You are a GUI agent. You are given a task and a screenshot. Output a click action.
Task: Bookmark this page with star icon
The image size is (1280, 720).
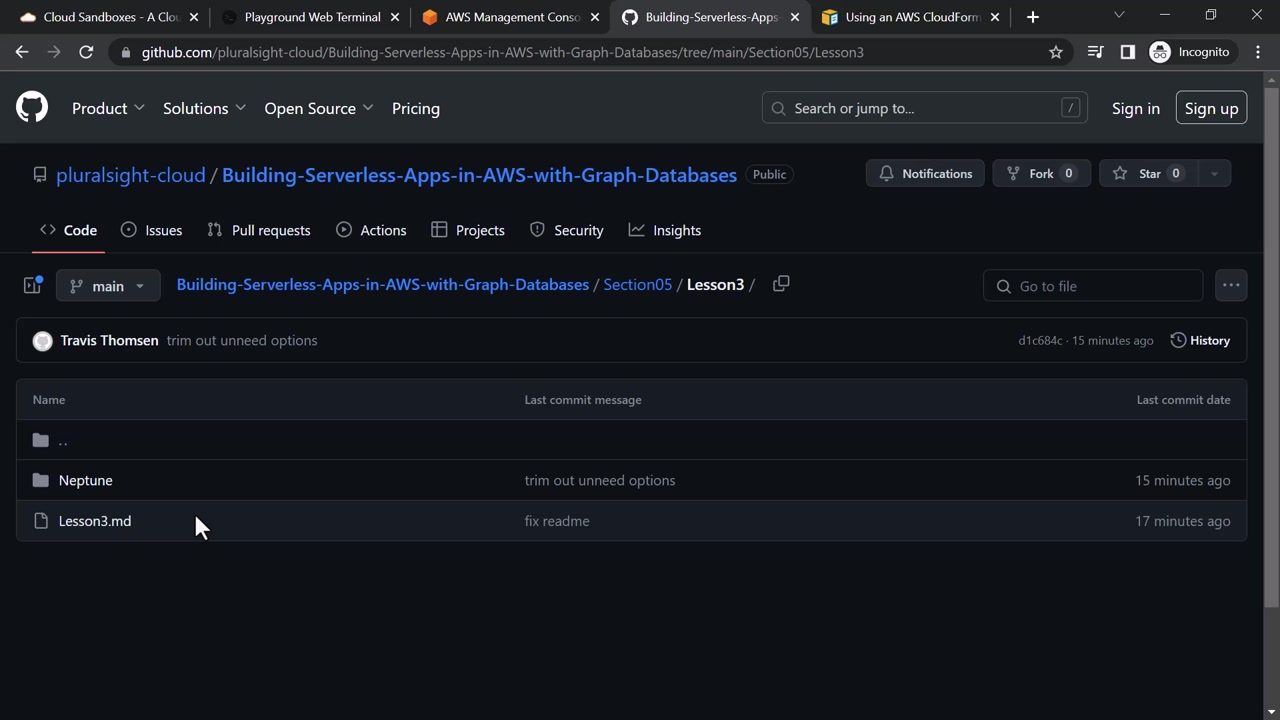pos(1056,52)
